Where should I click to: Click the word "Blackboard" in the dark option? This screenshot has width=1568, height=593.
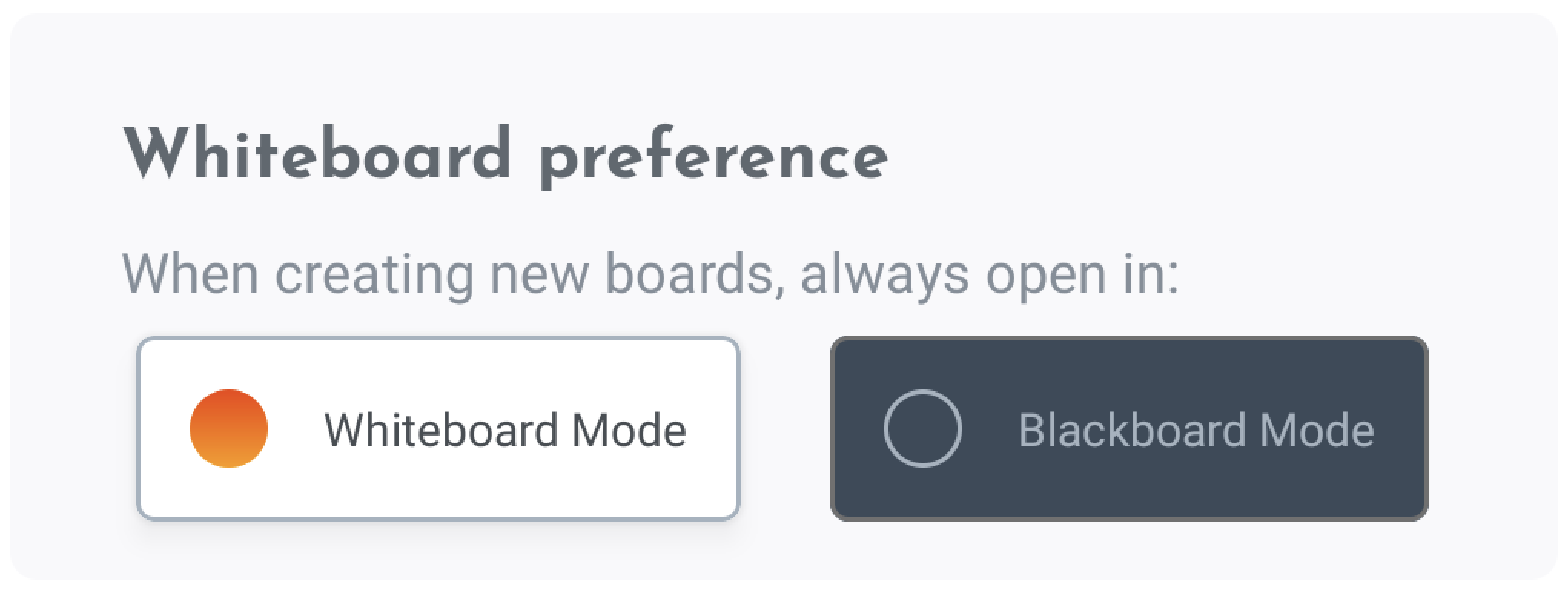pos(1131,429)
